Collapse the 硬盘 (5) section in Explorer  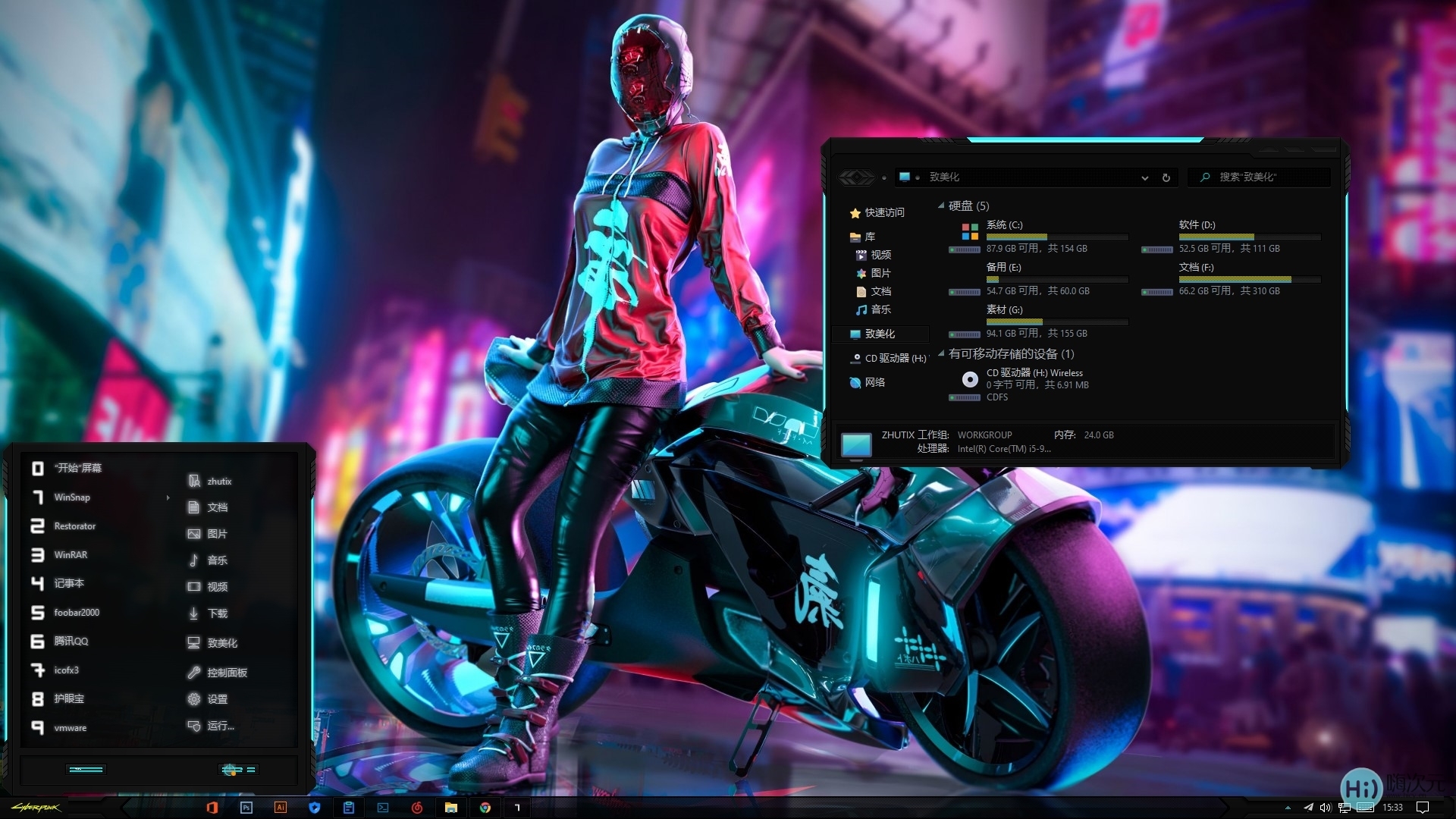pos(940,206)
